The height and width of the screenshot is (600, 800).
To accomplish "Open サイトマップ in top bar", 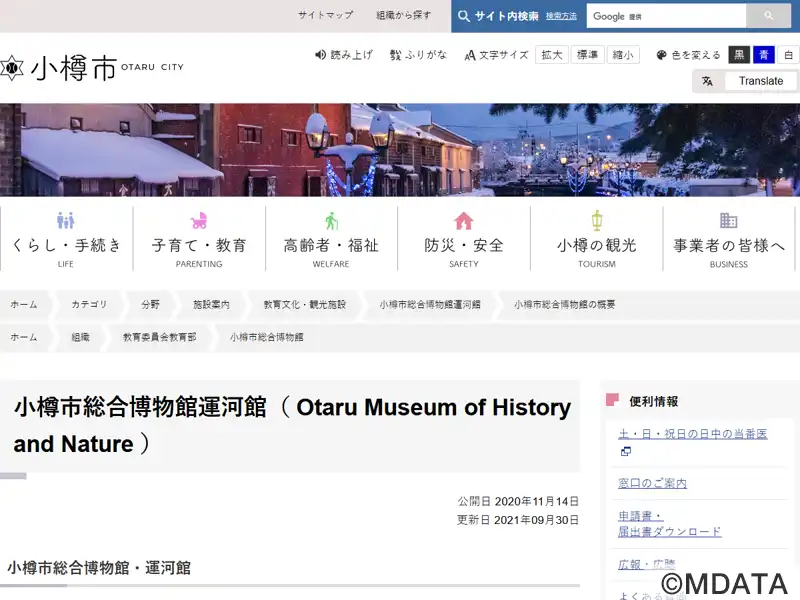I will click(x=325, y=15).
